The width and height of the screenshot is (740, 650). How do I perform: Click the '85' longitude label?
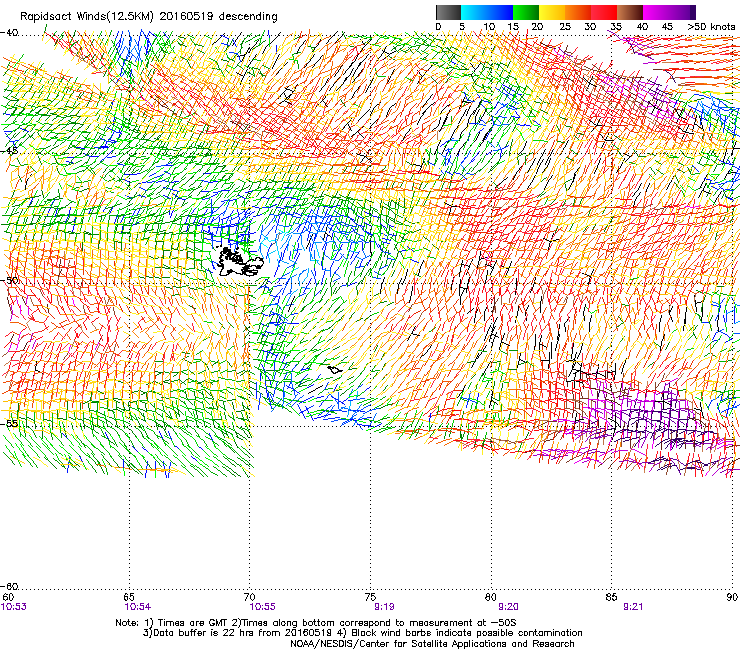pos(611,598)
